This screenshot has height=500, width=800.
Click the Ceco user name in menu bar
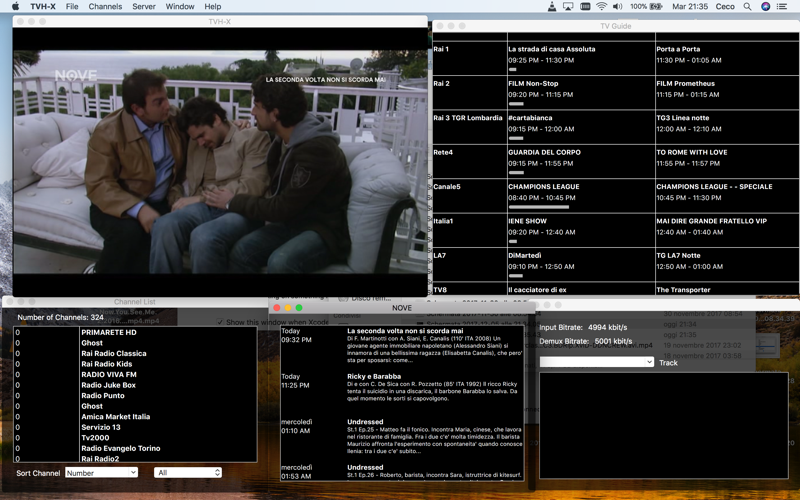click(x=725, y=7)
